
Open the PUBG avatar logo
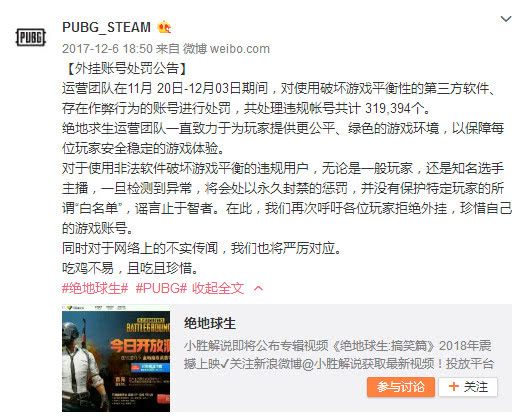30,37
